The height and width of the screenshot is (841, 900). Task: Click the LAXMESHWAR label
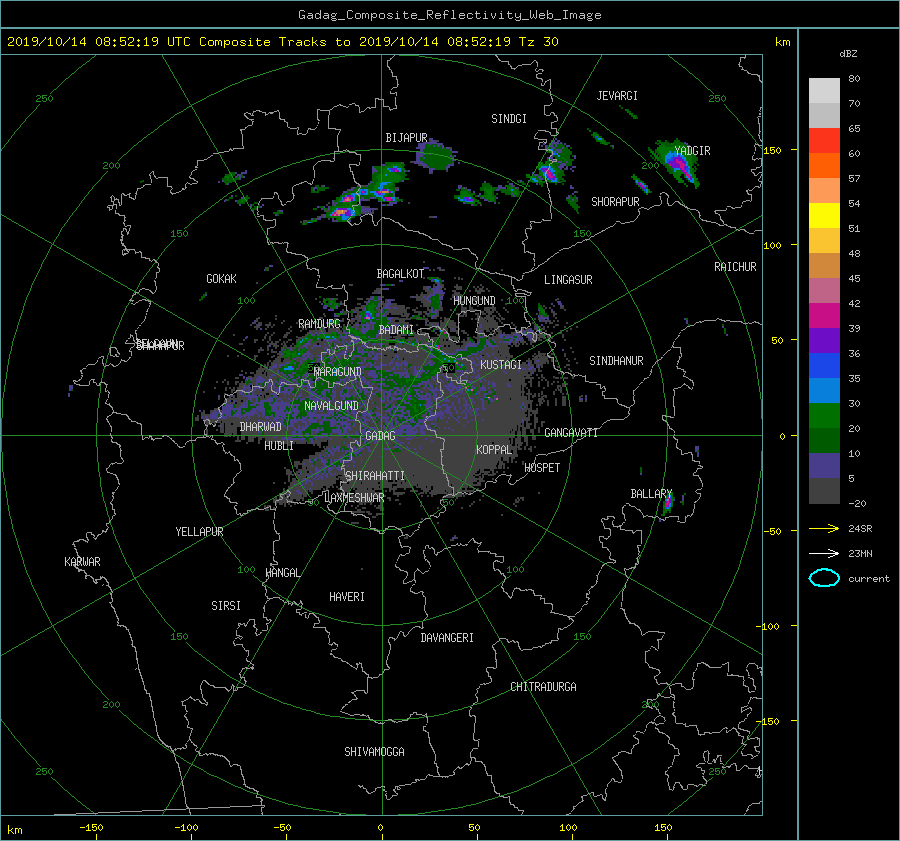tap(354, 498)
